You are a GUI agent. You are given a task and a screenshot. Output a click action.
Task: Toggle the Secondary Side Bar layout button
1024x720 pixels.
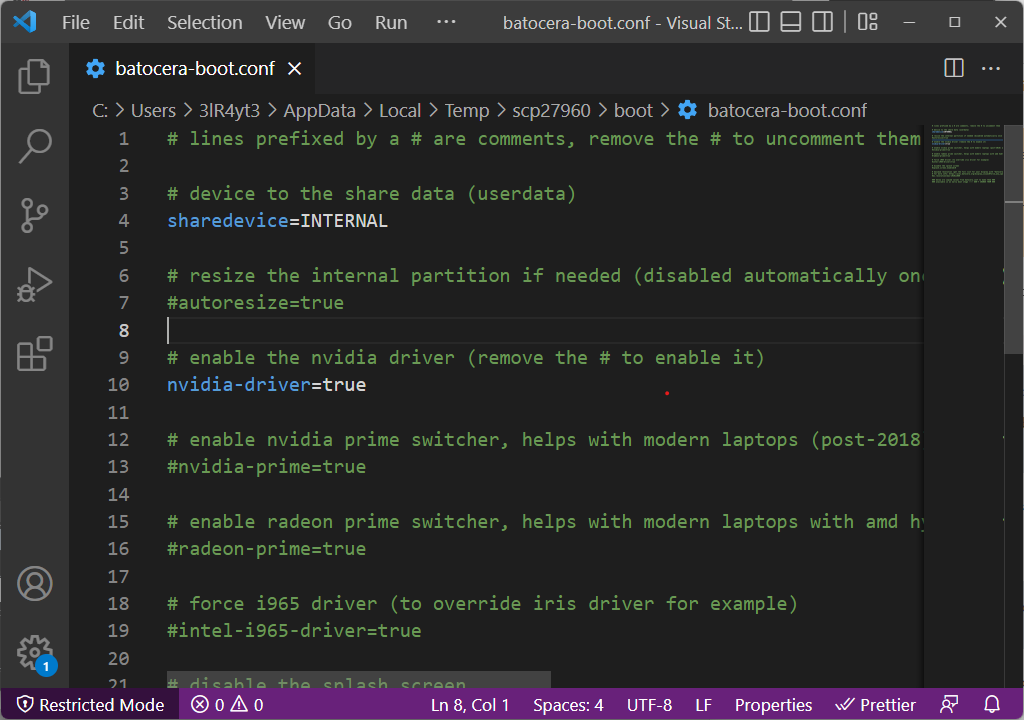822,22
